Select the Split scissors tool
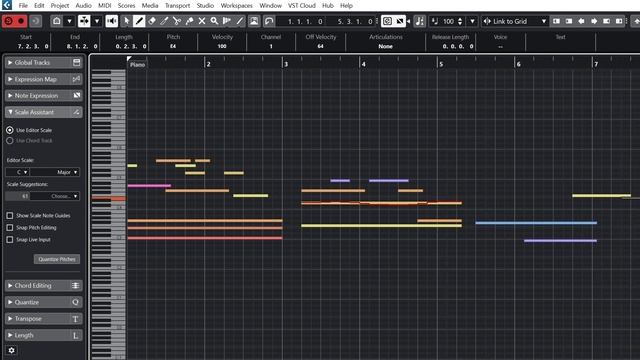This screenshot has width=640, height=360. click(x=177, y=21)
